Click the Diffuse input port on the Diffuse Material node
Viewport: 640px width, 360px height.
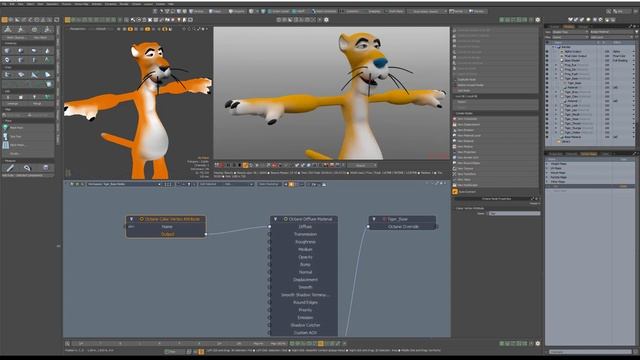click(x=270, y=227)
